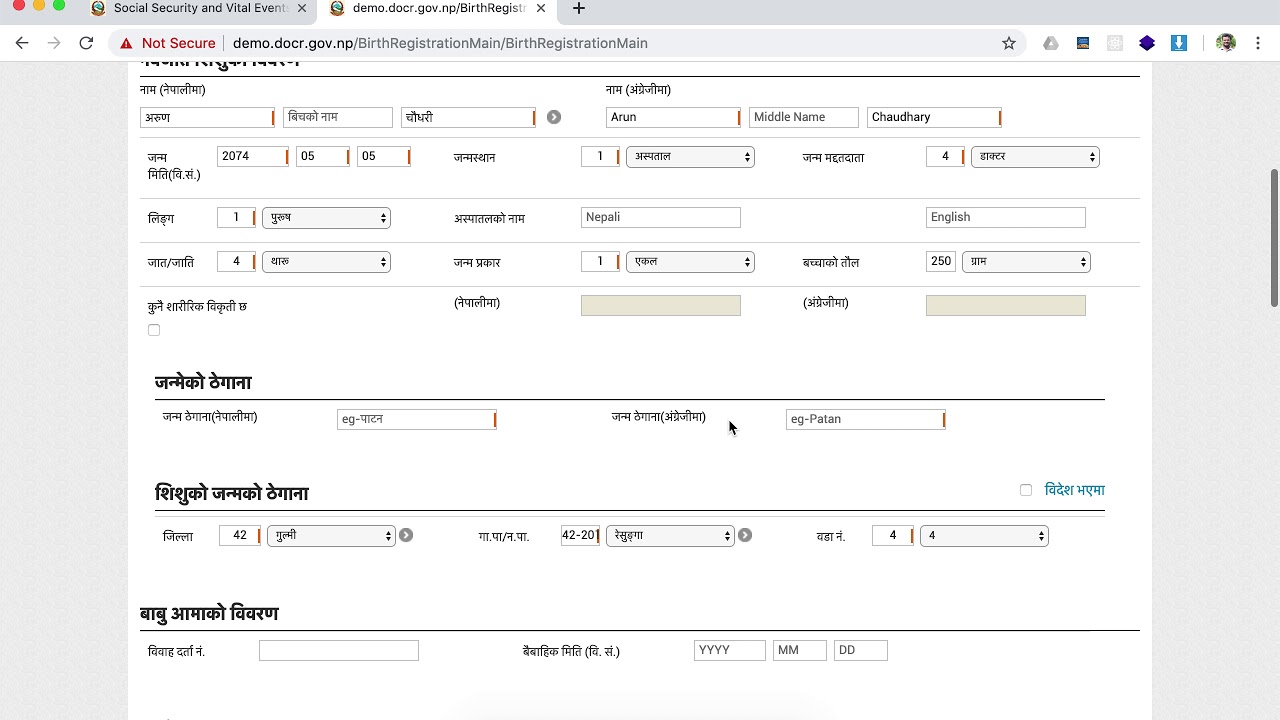
Task: Toggle कुनै शारीरिक विकृती छ checkbox
Action: pos(154,330)
